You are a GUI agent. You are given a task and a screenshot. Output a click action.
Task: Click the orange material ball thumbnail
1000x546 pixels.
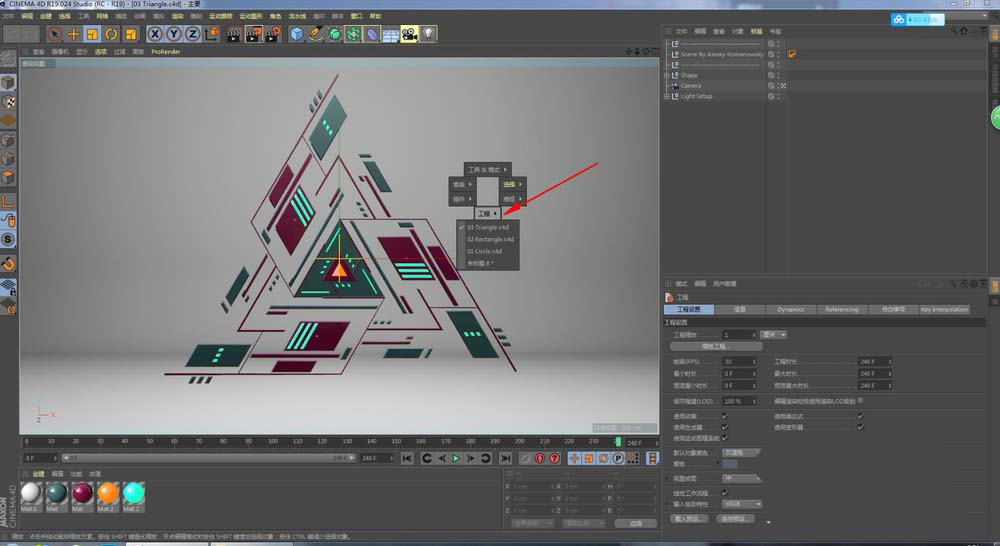[x=108, y=494]
